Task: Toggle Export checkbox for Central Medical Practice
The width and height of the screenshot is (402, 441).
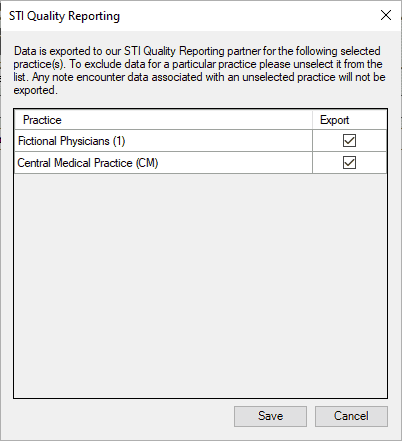Action: (x=349, y=163)
